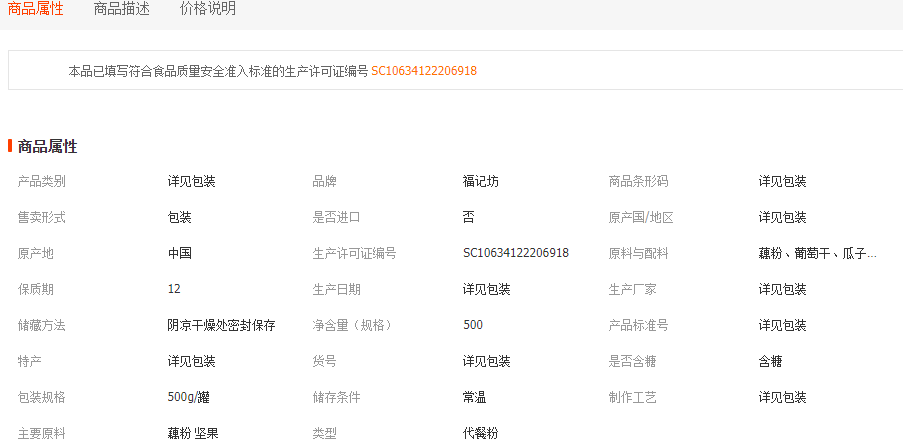903x445 pixels.
Task: Click the 商品属性 section heading
Action: pyautogui.click(x=47, y=146)
